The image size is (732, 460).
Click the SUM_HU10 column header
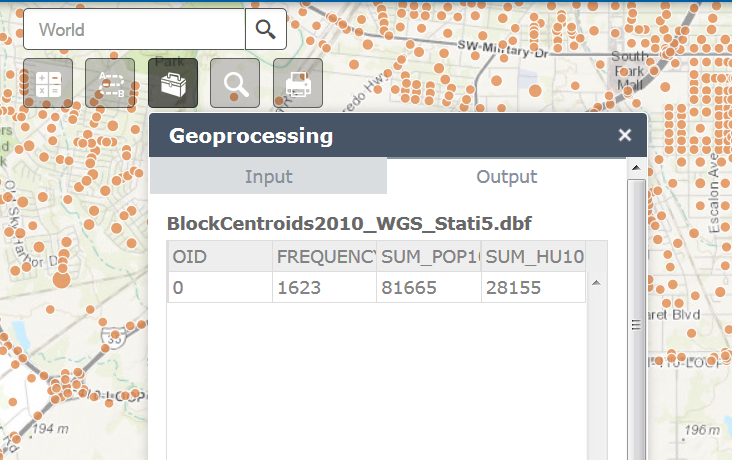coord(534,256)
